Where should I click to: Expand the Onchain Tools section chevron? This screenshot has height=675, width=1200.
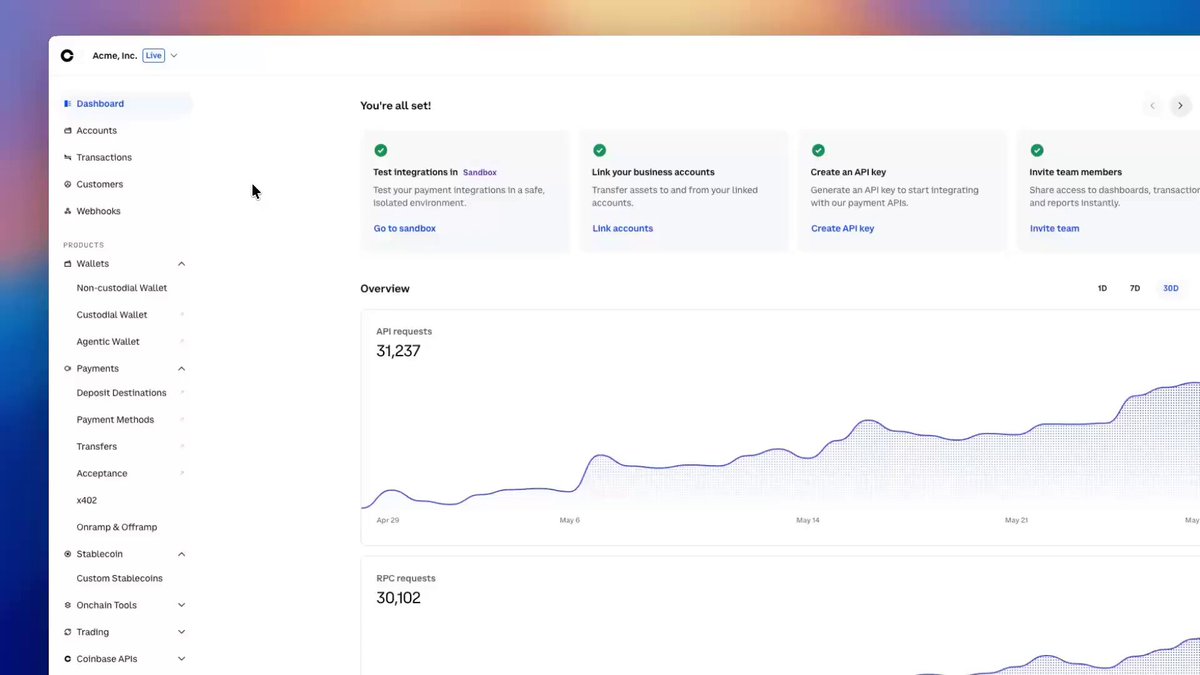coord(181,606)
